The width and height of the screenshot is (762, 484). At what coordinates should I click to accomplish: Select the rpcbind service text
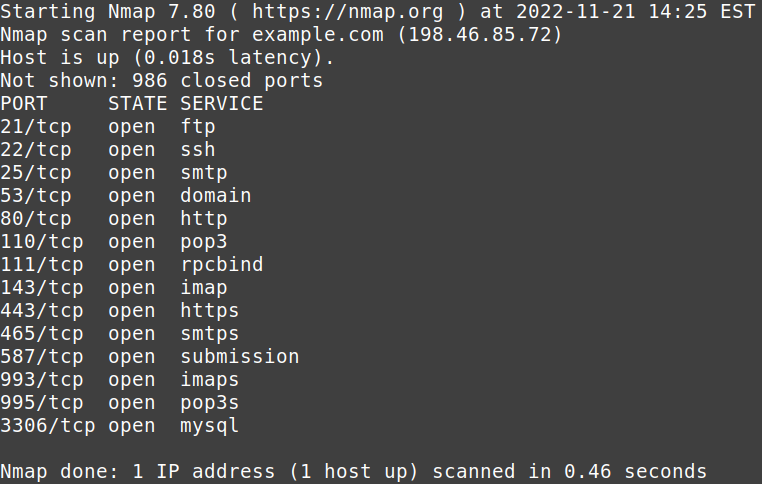pyautogui.click(x=222, y=264)
